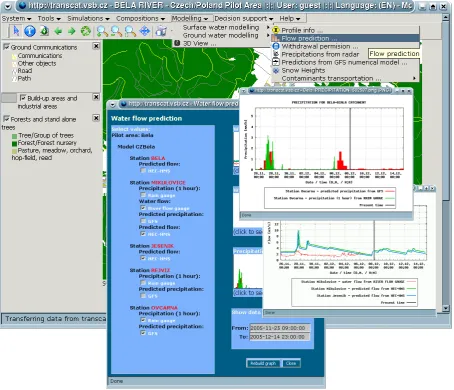Close the Ground Communications layer group
This screenshot has height=390, width=454.
coord(96,46)
